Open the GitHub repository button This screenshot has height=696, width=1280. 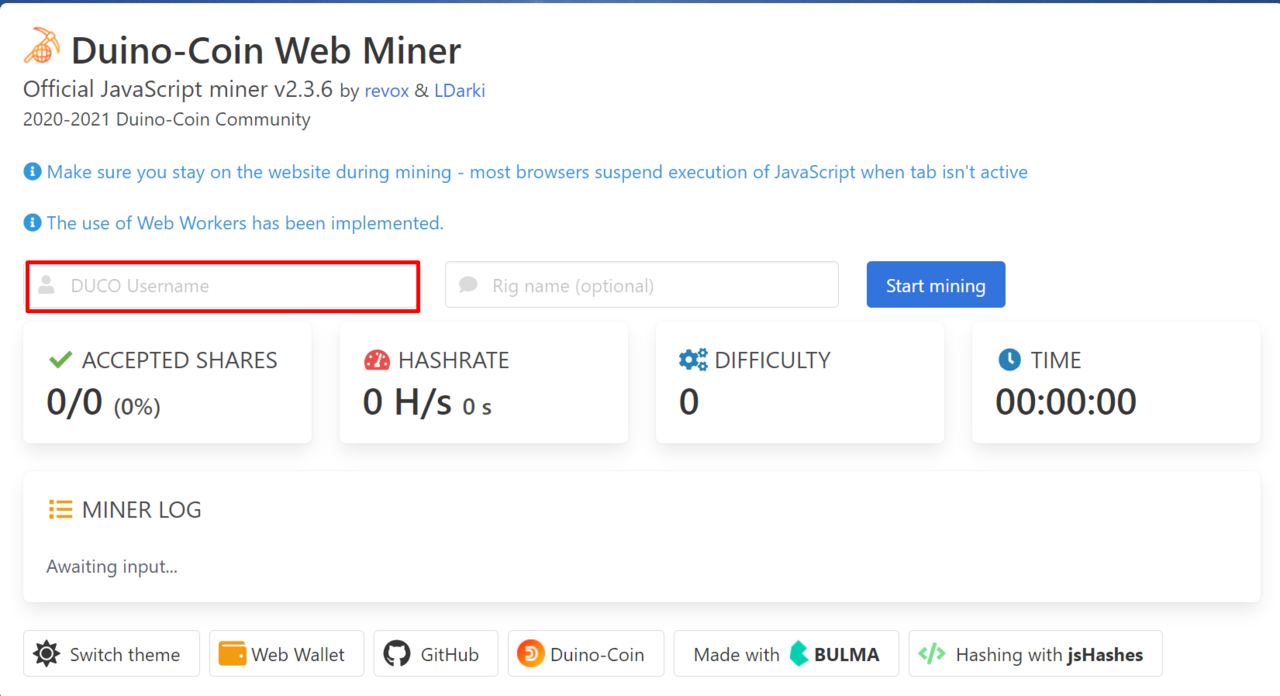pos(434,654)
